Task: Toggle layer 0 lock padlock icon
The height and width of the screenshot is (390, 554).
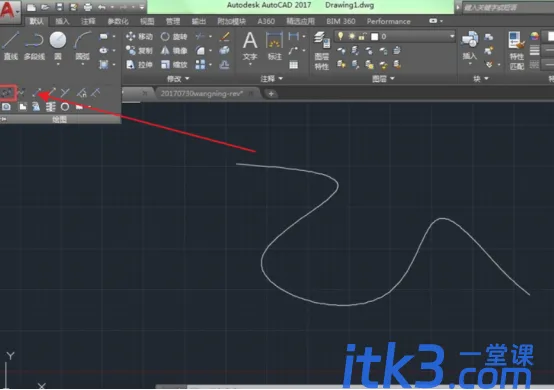Action: point(363,36)
